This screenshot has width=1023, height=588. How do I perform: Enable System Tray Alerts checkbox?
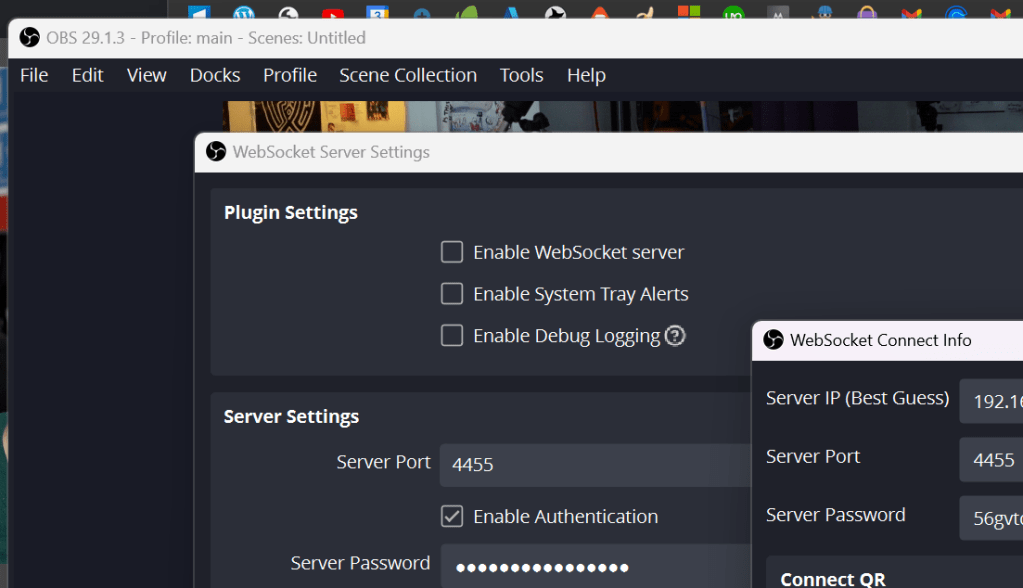pos(451,294)
